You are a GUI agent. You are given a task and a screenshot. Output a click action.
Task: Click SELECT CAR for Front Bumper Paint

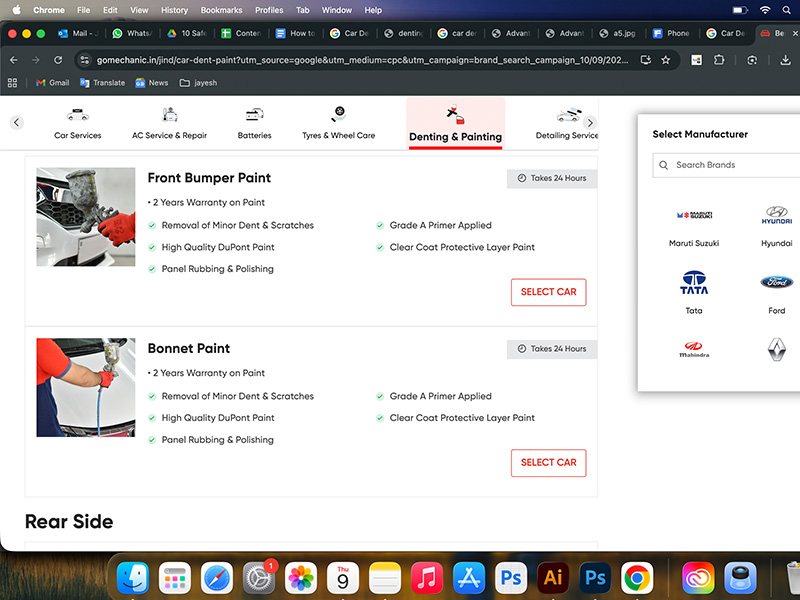[x=548, y=292]
